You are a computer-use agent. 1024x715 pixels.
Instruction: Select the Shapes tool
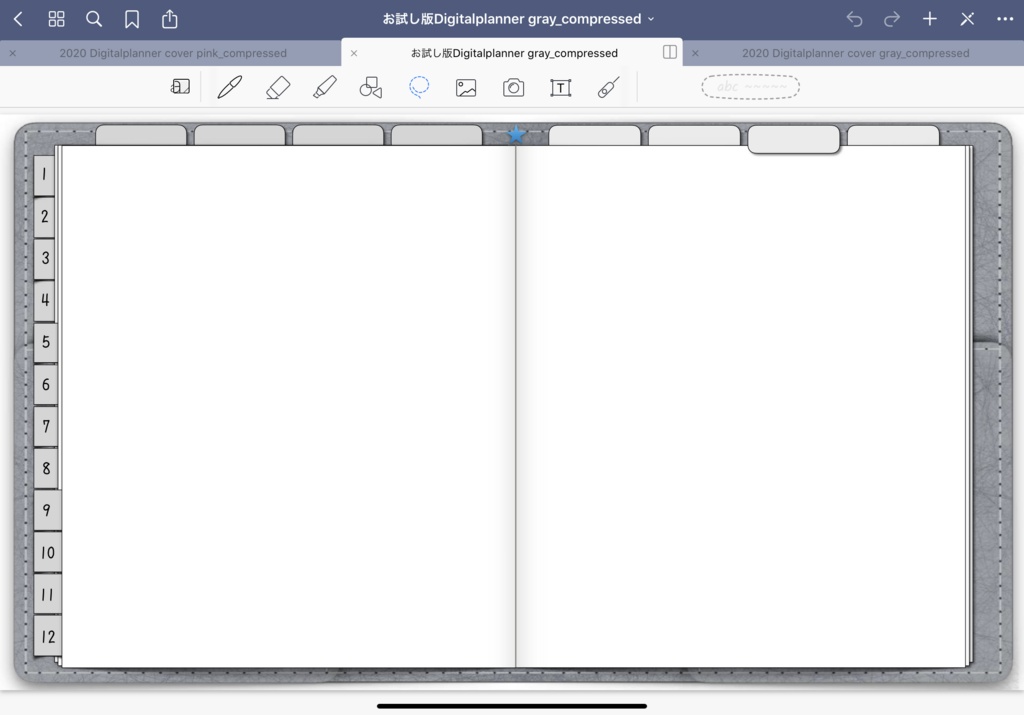[x=371, y=87]
